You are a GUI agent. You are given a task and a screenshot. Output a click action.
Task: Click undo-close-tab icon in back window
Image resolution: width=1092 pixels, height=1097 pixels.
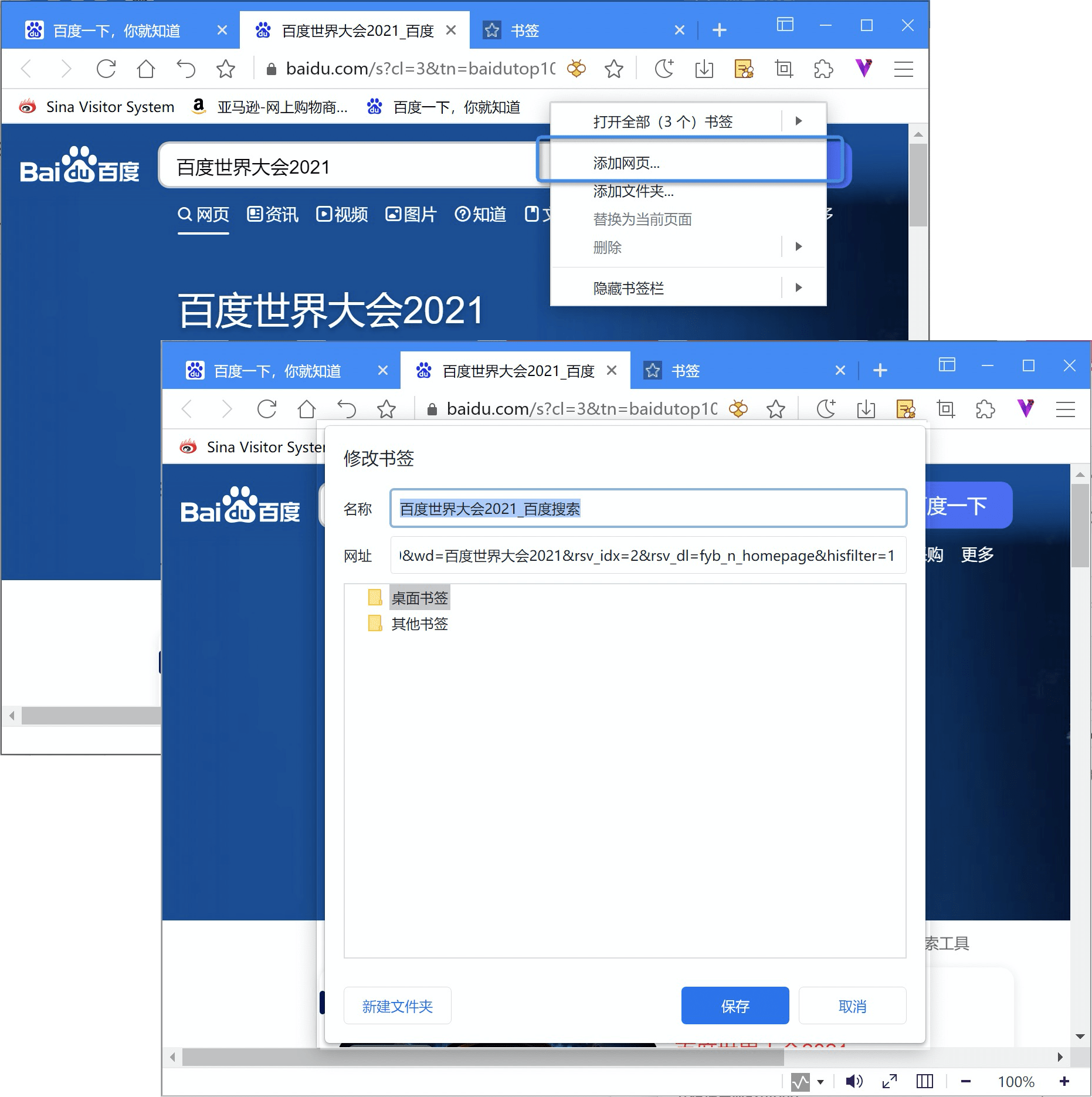pos(186,69)
